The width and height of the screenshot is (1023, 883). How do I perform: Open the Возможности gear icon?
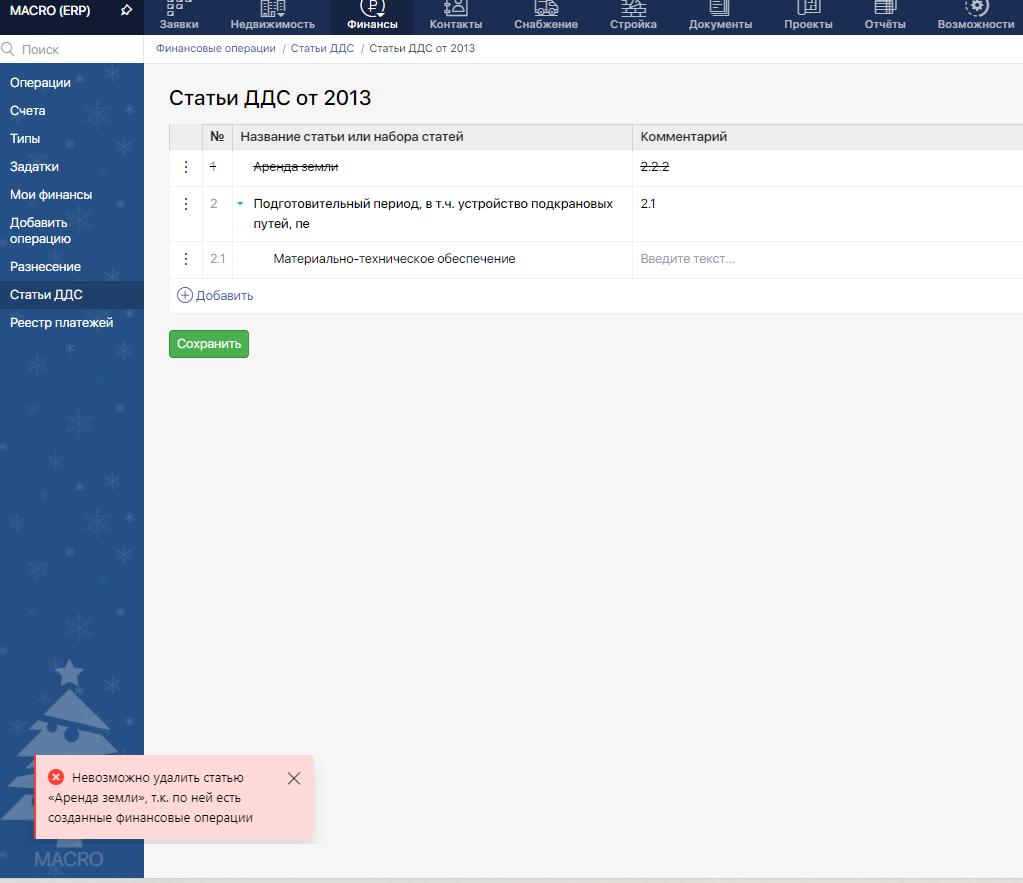pyautogui.click(x=976, y=8)
